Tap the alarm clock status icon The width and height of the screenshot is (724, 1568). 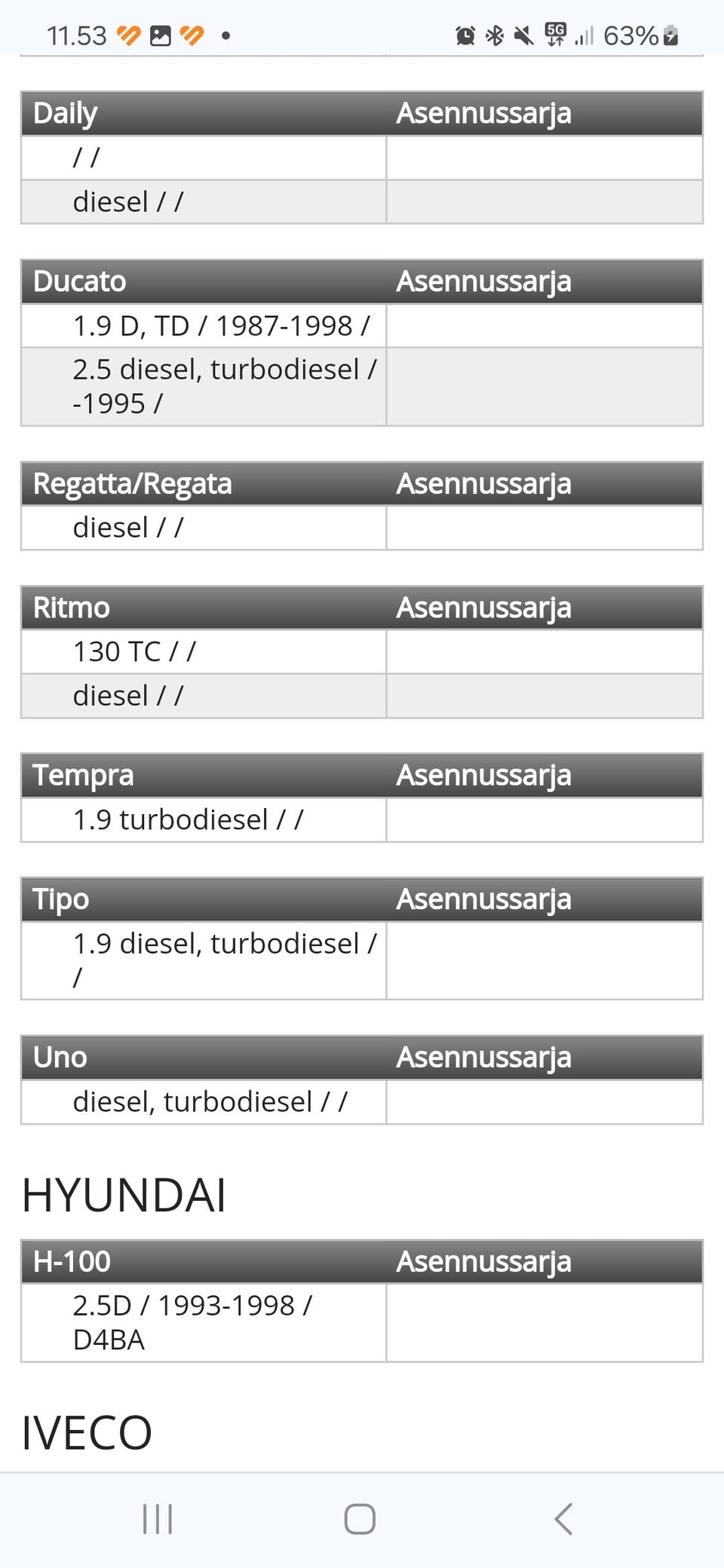465,35
